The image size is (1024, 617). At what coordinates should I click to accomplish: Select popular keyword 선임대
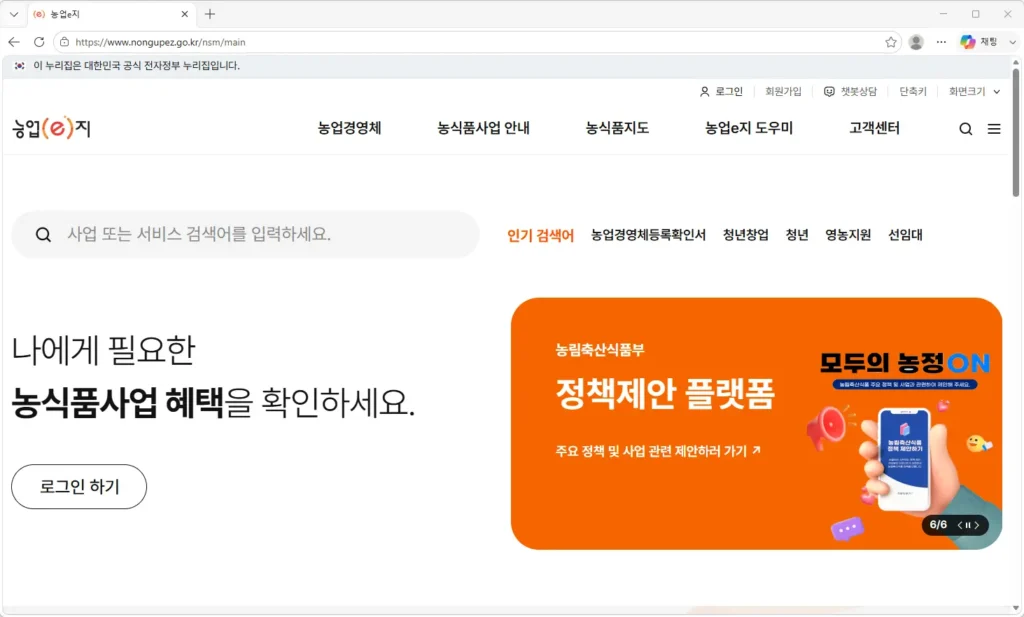coord(905,234)
